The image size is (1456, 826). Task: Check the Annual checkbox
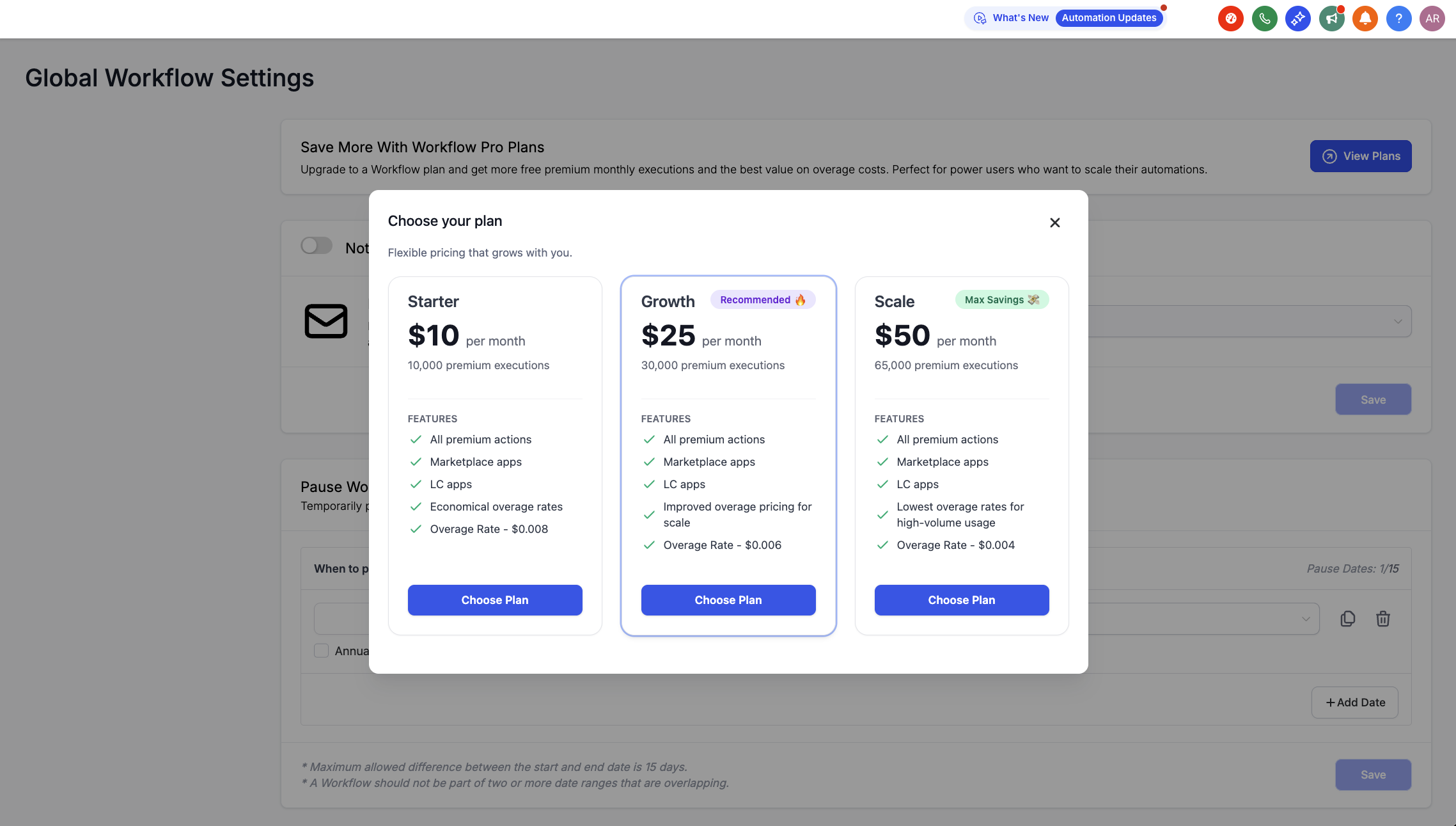[x=322, y=651]
